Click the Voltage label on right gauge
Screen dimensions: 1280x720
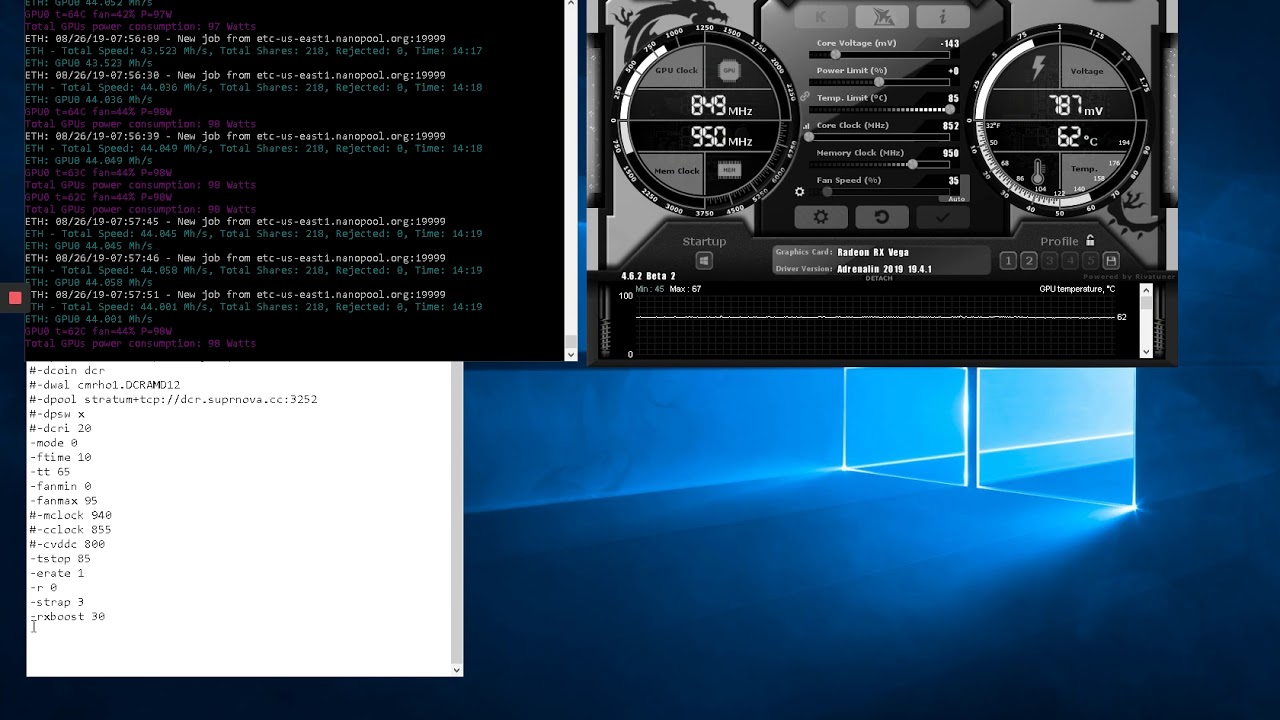pyautogui.click(x=1086, y=71)
